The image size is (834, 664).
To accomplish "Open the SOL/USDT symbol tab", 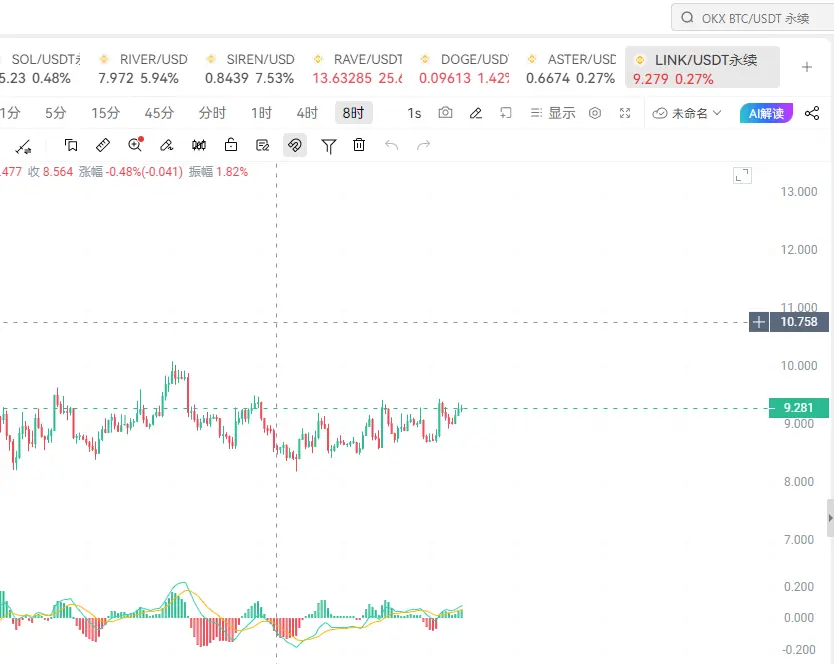I will tap(40, 68).
